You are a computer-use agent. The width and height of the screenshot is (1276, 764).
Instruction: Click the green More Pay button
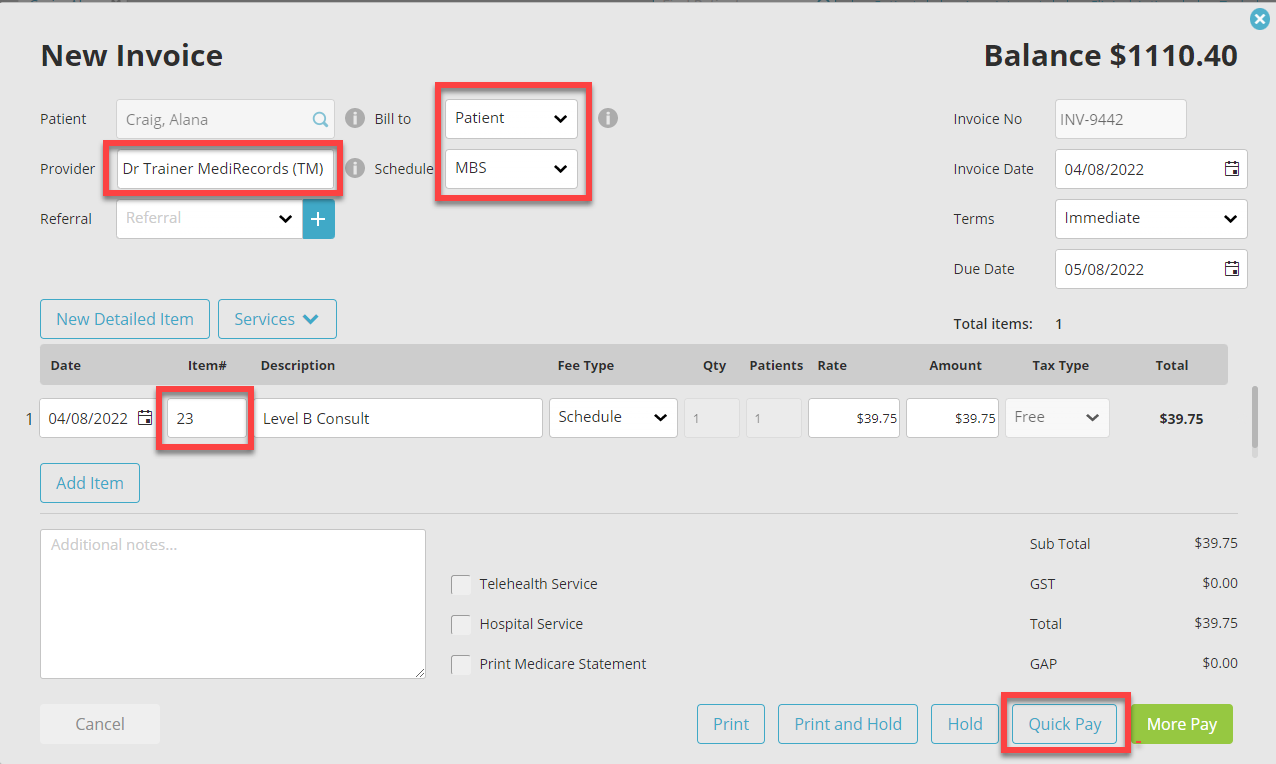(x=1182, y=724)
